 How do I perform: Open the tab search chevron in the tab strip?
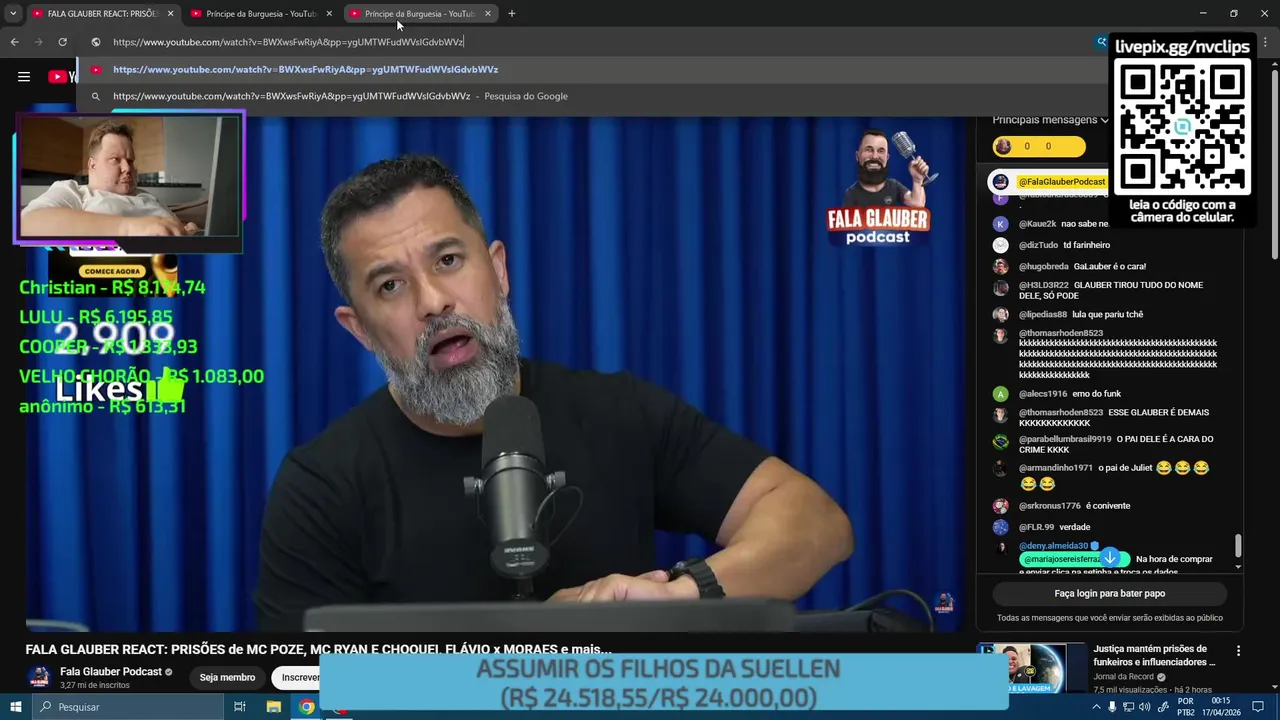point(13,14)
